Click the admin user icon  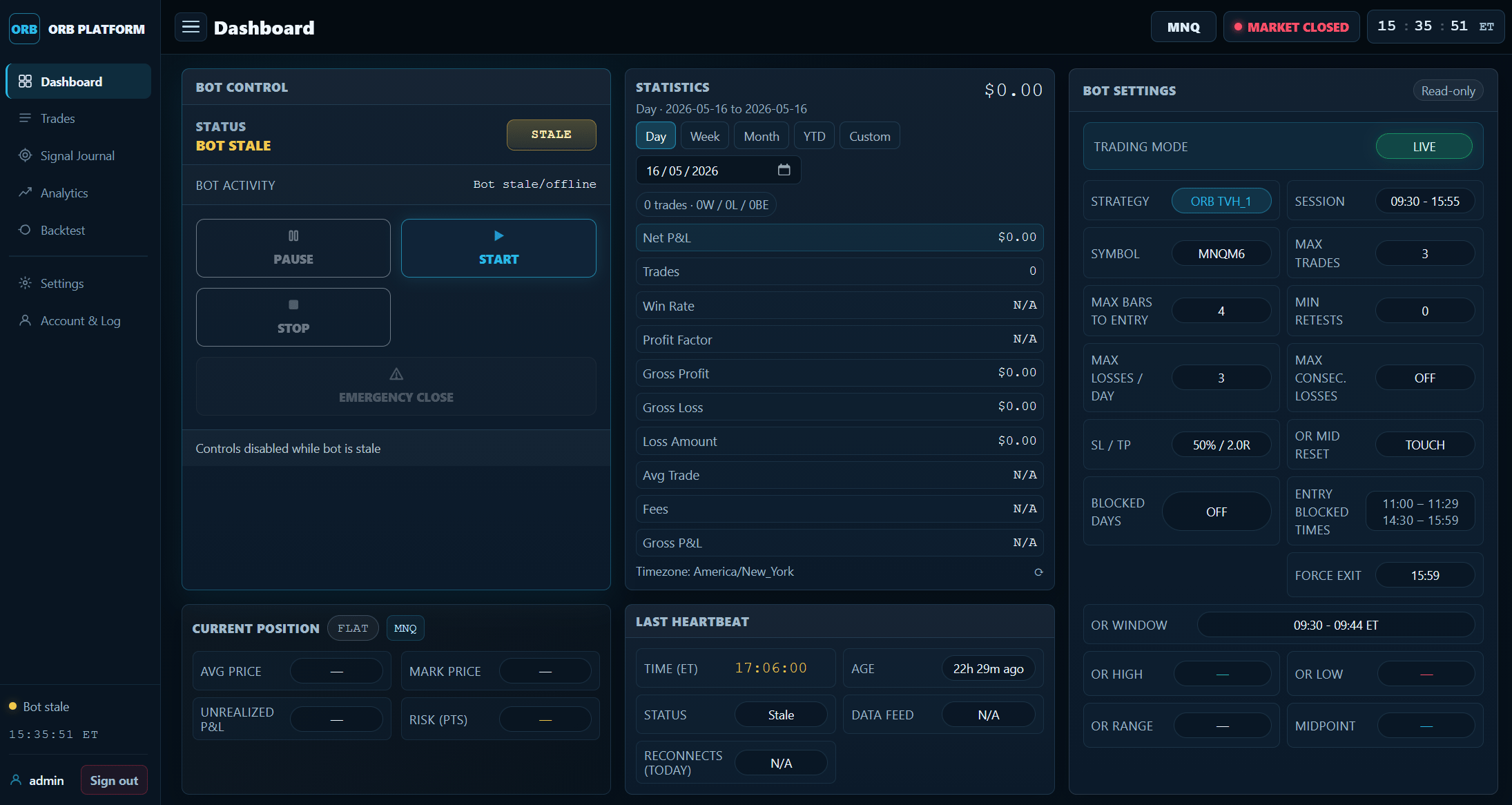click(16, 780)
